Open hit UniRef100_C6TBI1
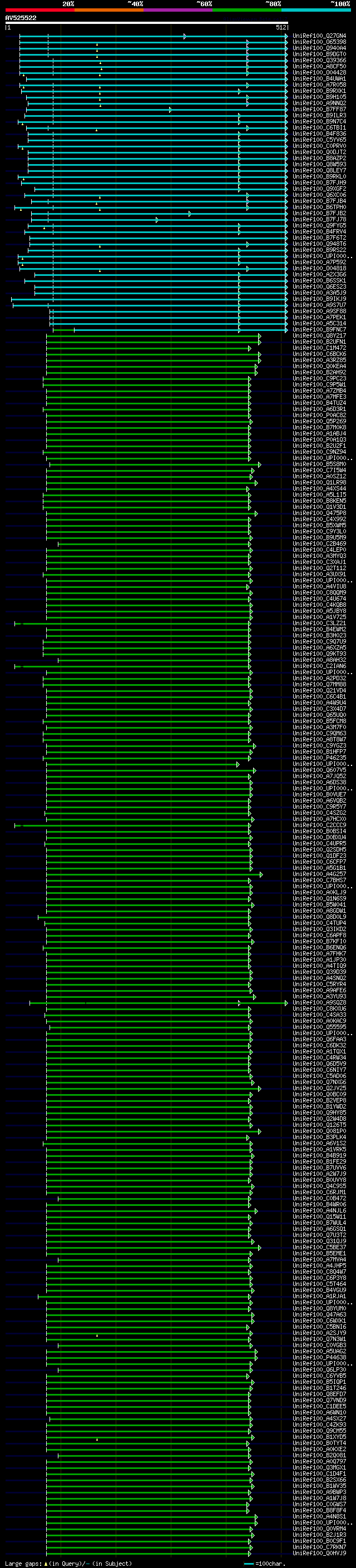This screenshot has height=1568, width=356. click(x=319, y=128)
